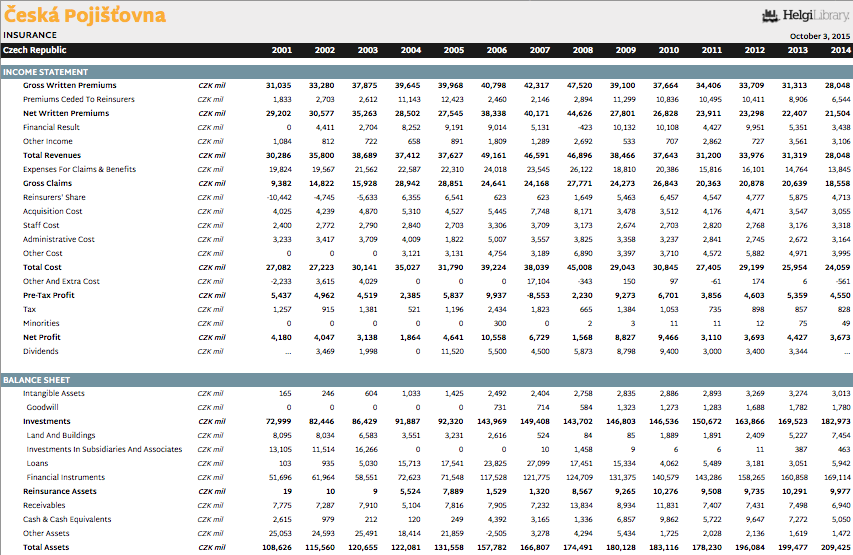Viewport: 853px width, 555px height.
Task: Click the Czech Republic header label
Action: pyautogui.click(x=35, y=50)
